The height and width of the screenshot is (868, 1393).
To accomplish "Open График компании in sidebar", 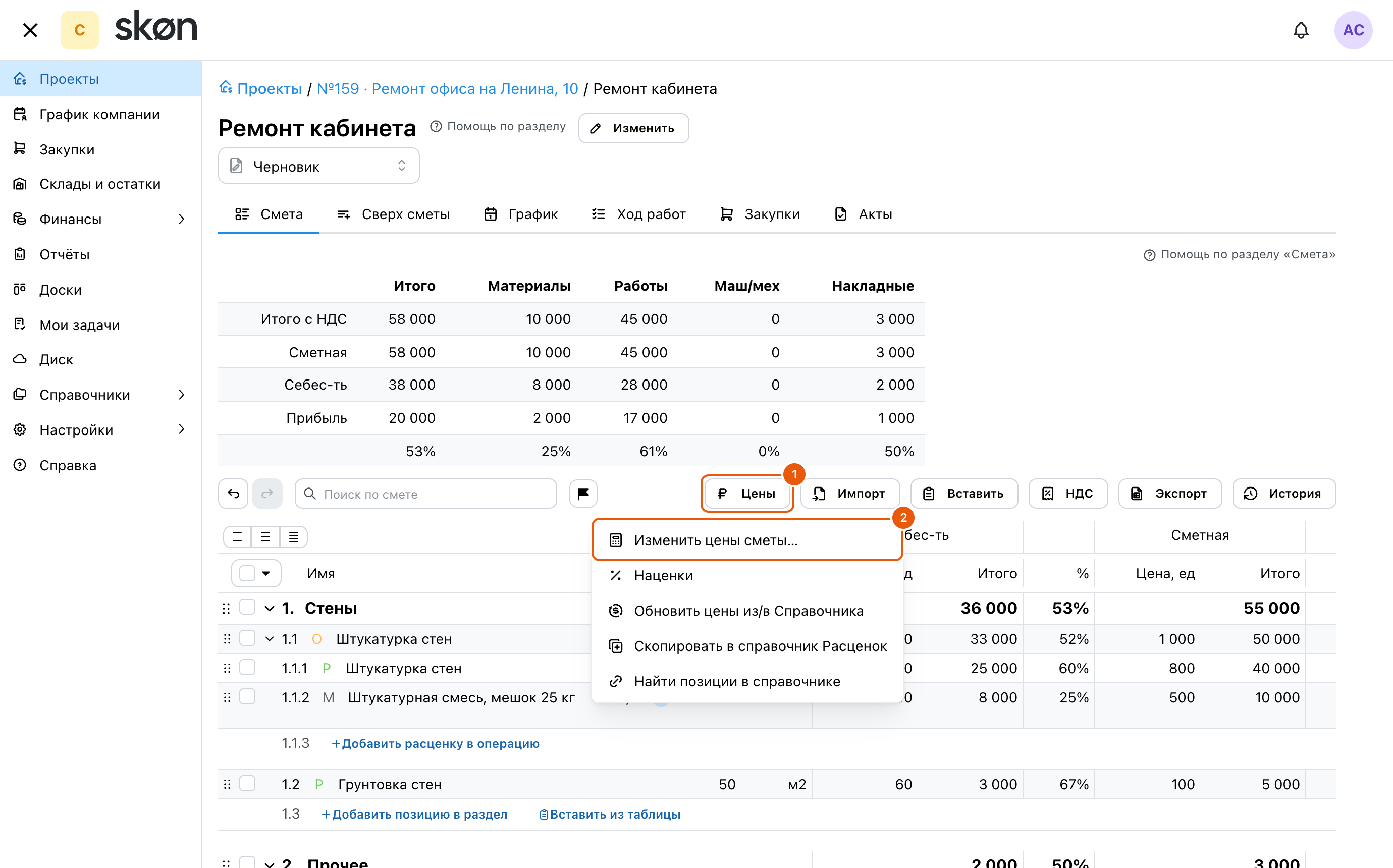I will [x=100, y=114].
